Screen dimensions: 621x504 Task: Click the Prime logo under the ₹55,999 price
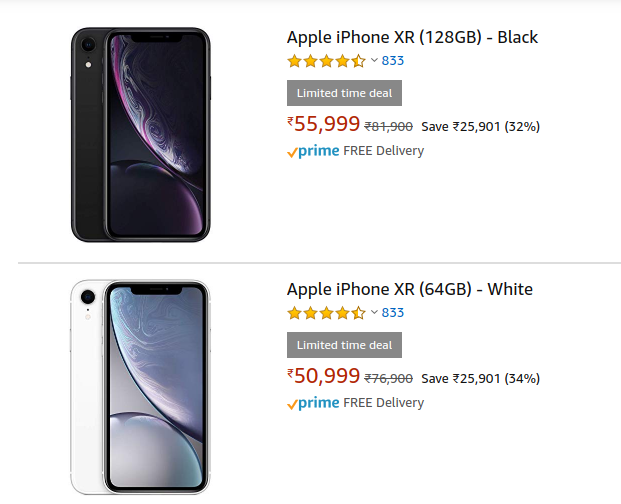click(x=313, y=151)
